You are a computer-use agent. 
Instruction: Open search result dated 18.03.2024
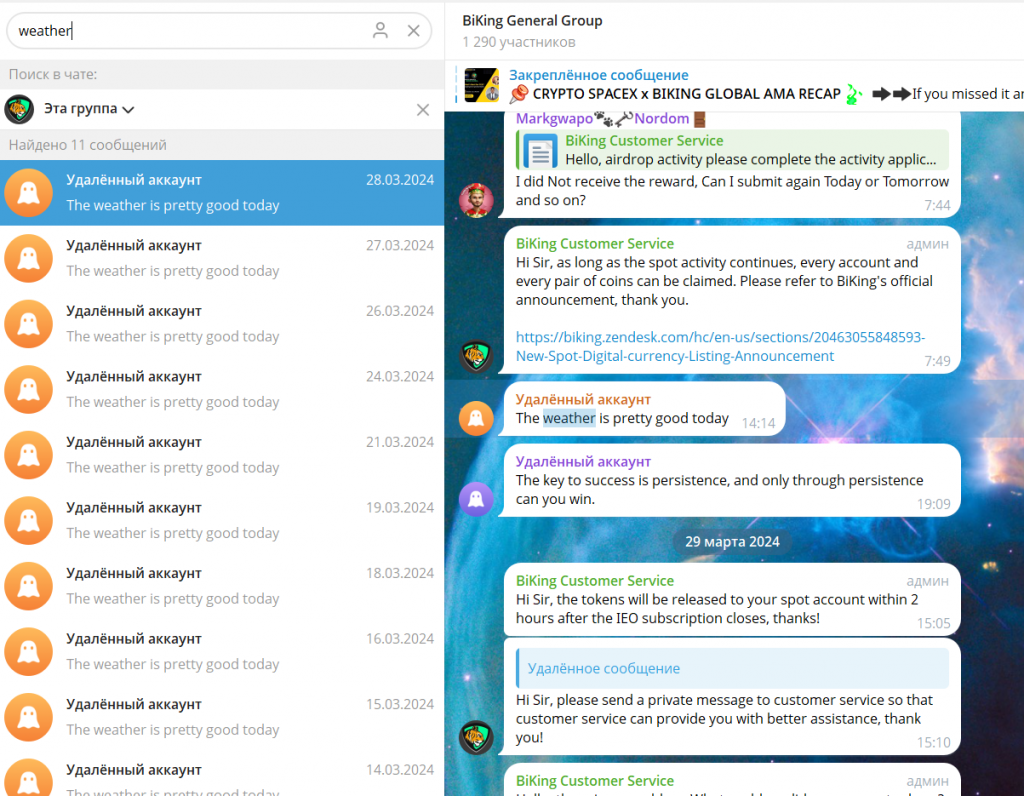click(x=222, y=586)
